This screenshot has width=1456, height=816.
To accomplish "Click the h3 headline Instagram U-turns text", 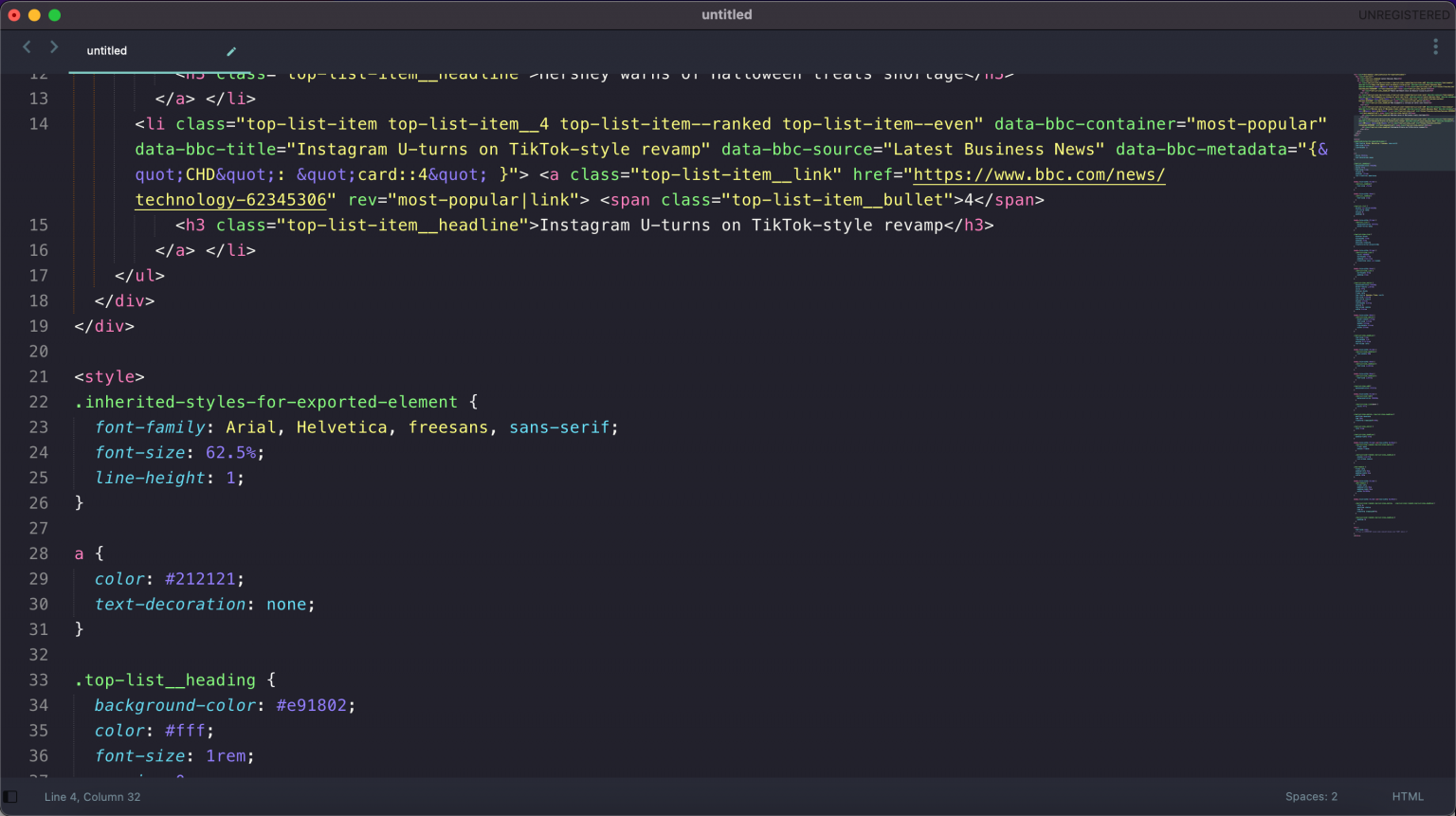I will click(x=741, y=226).
